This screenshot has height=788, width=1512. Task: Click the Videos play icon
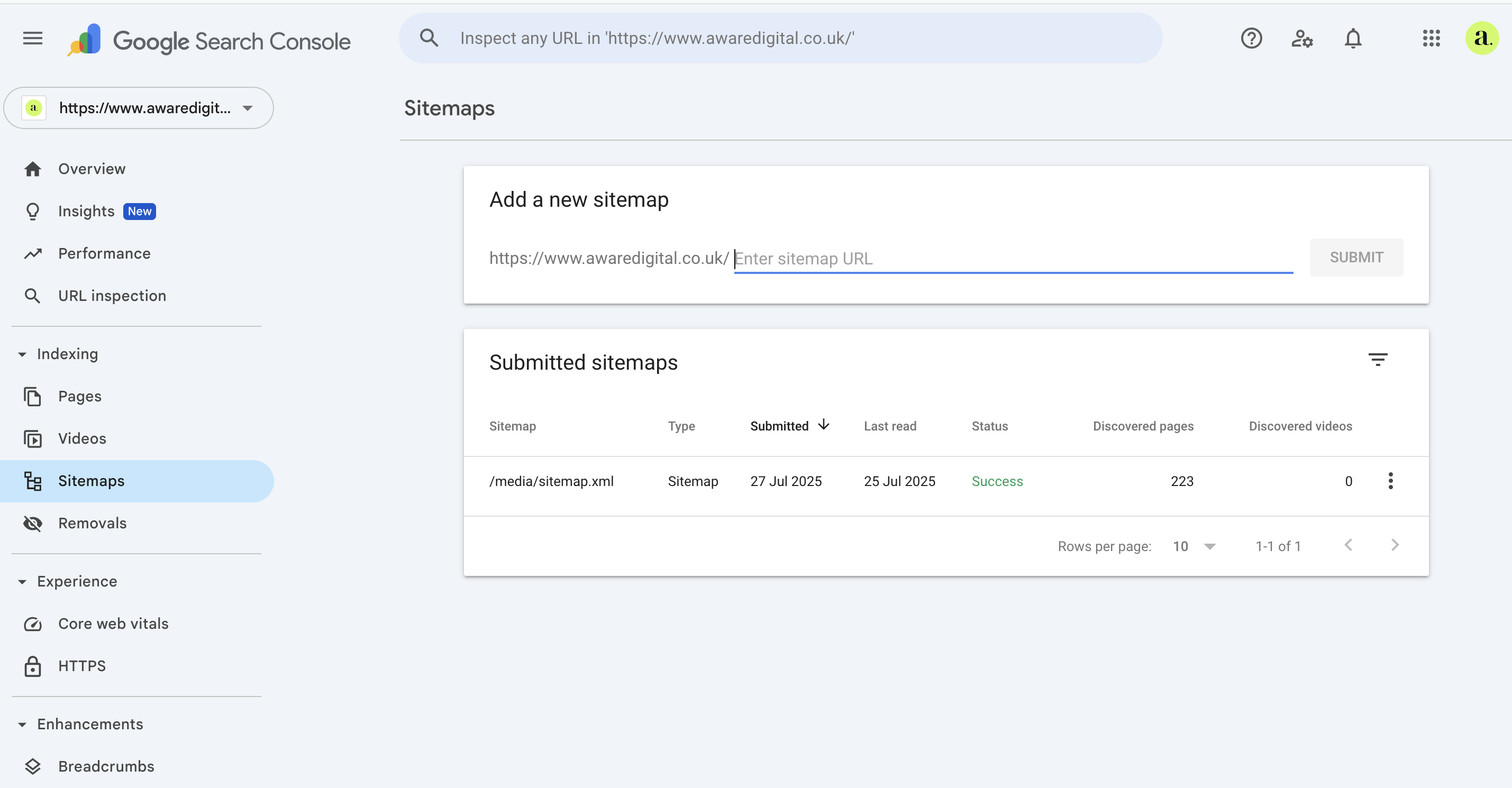[33, 439]
